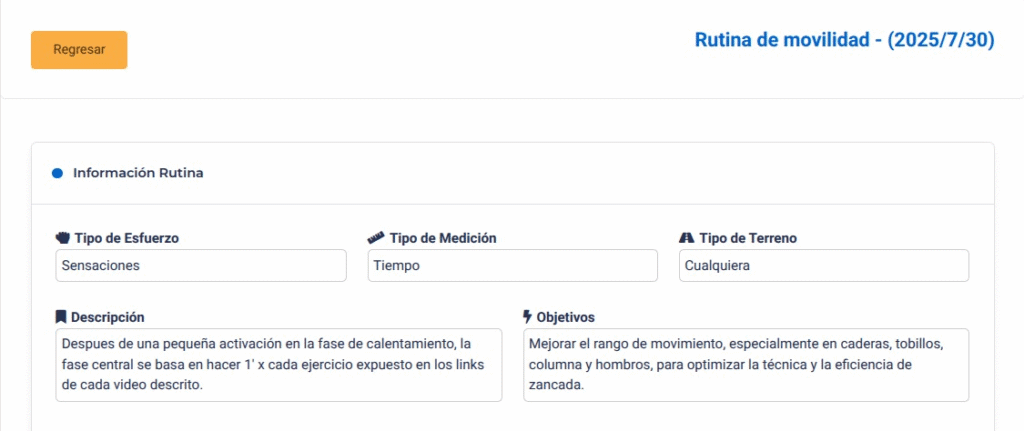Click the lightning bolt icon beside Objetivos
Image resolution: width=1024 pixels, height=431 pixels.
tap(528, 317)
